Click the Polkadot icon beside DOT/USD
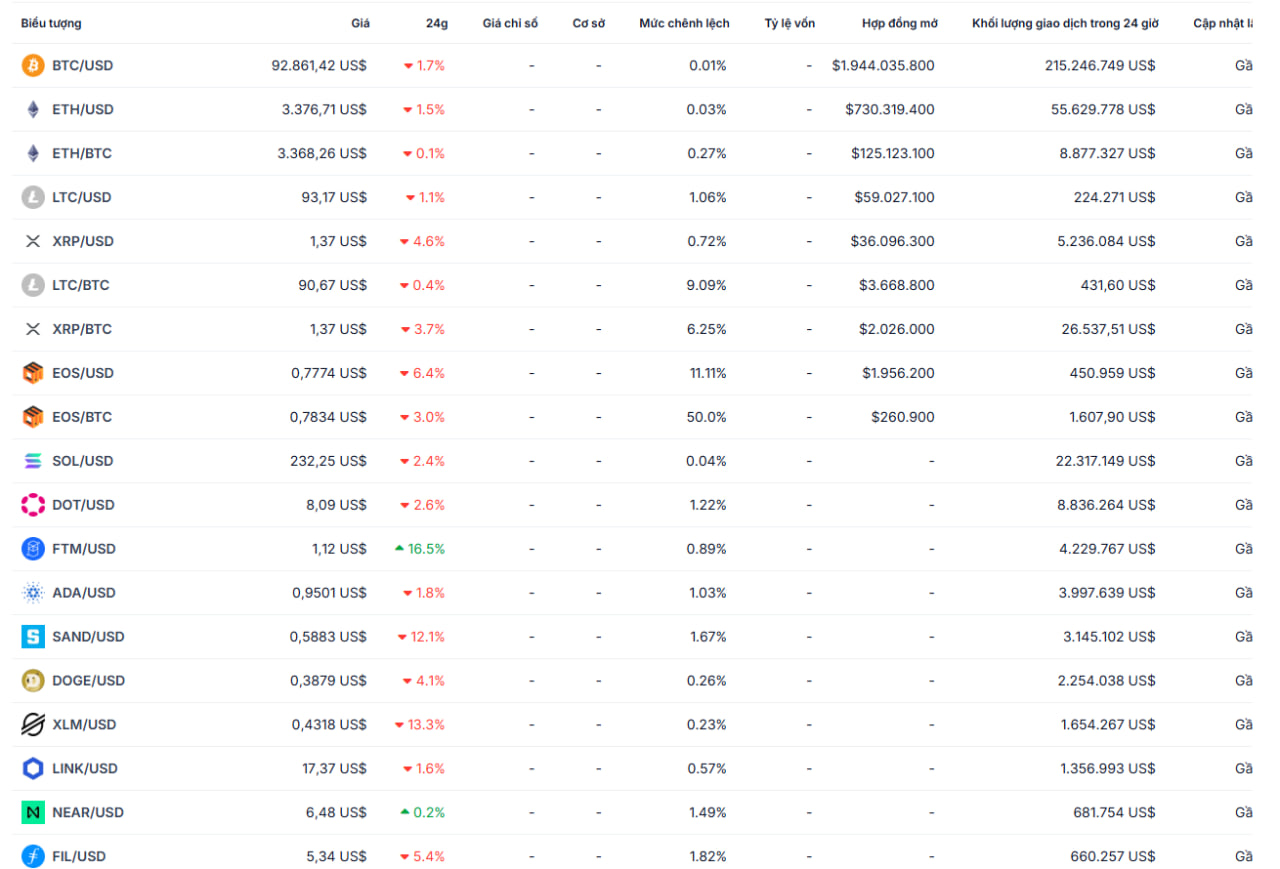Viewport: 1280px width, 869px height. point(33,505)
